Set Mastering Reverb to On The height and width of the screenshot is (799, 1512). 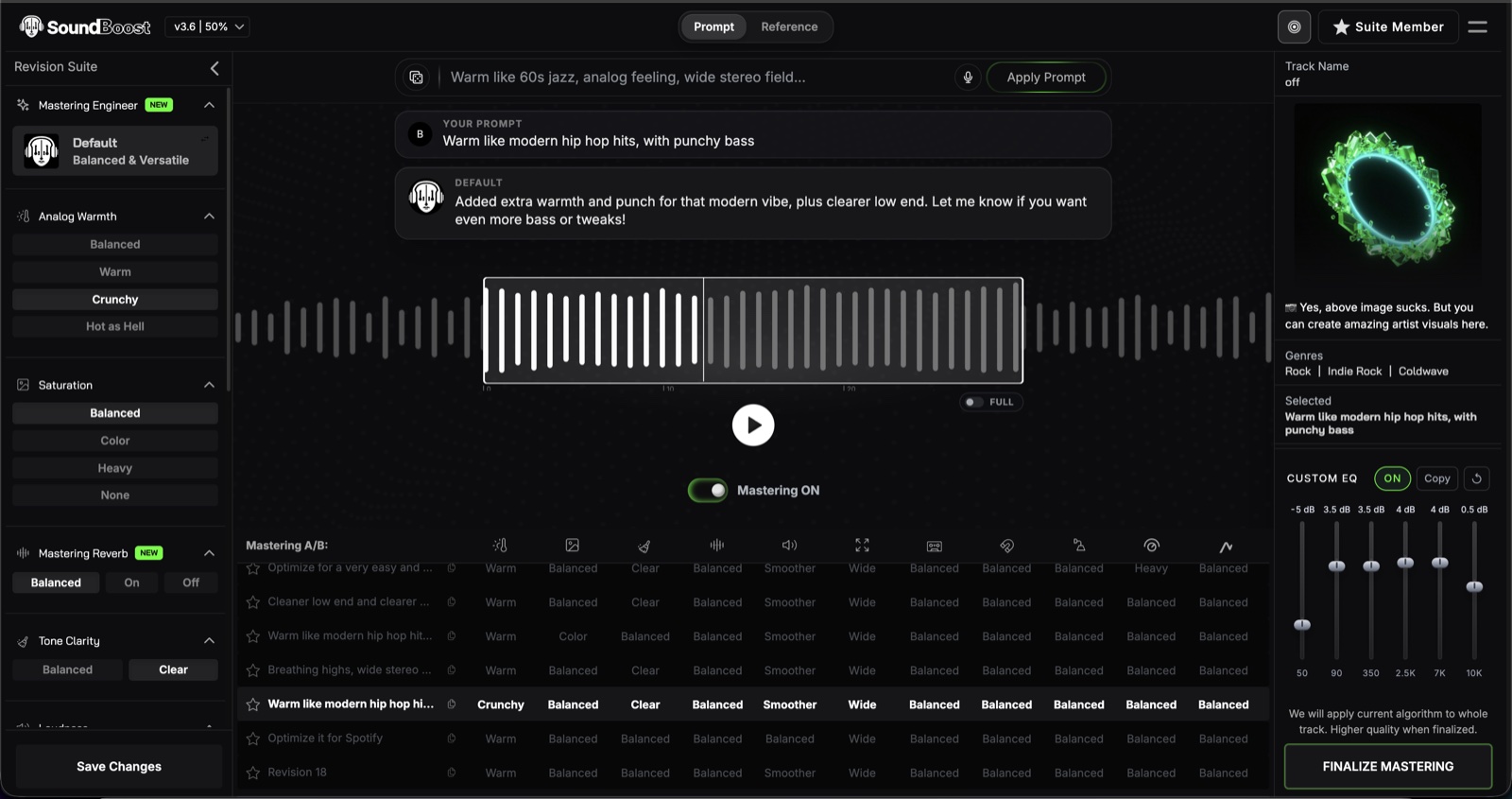[x=131, y=582]
